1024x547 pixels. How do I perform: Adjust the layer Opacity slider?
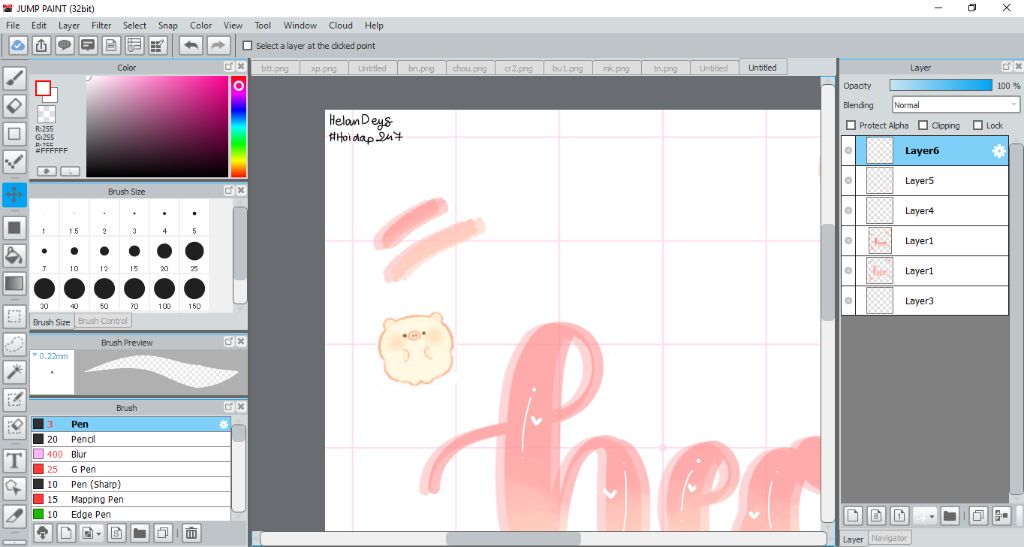point(940,86)
